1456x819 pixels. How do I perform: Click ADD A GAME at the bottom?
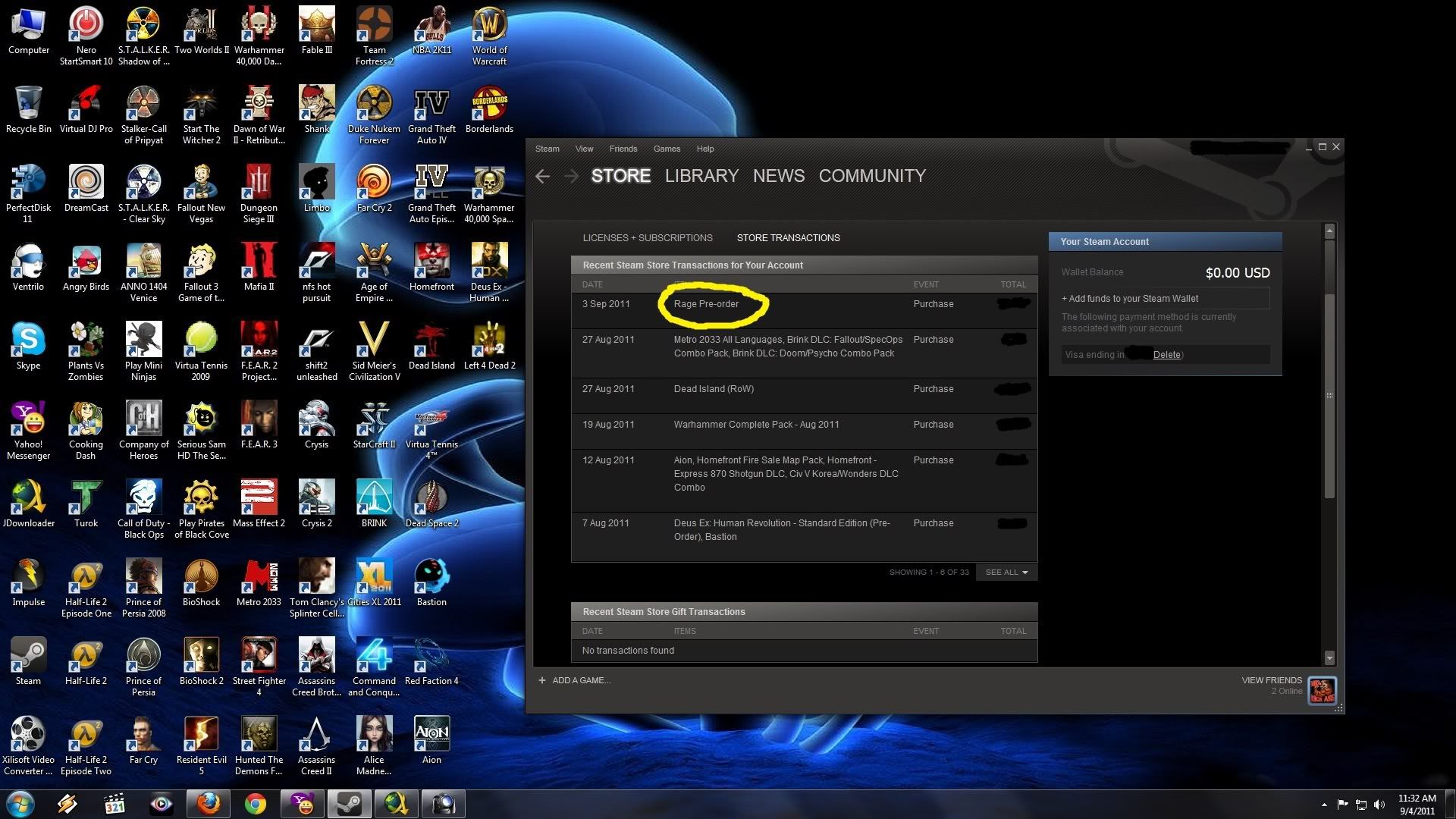coord(574,680)
